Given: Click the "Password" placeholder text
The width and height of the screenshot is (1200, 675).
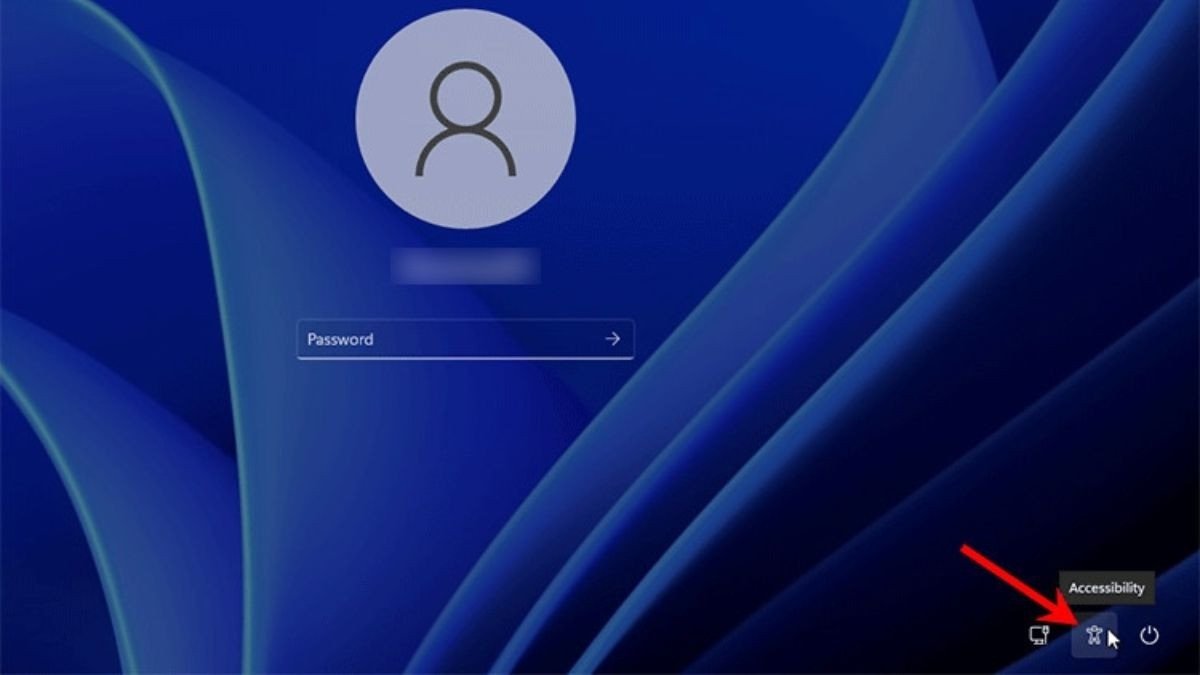Looking at the screenshot, I should click(340, 339).
